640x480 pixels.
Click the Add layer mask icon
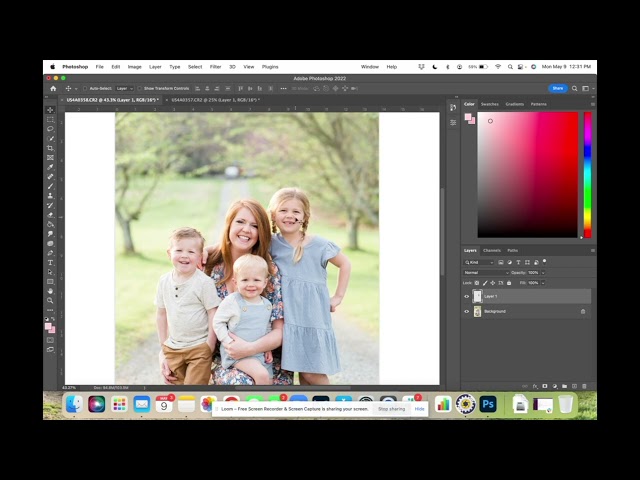544,386
